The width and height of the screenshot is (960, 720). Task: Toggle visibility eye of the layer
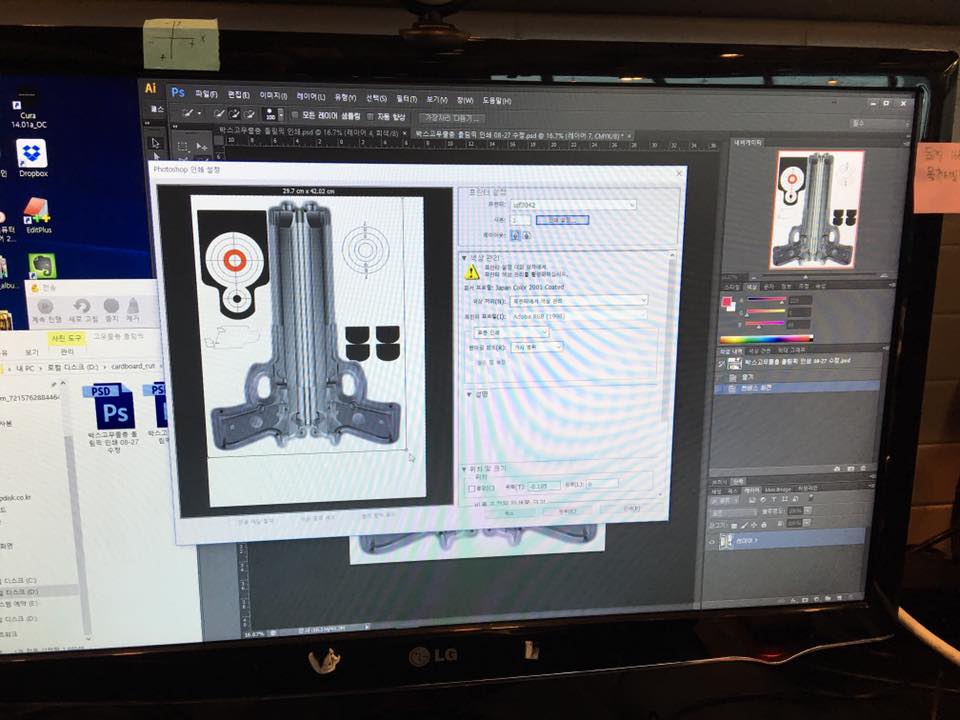[713, 541]
